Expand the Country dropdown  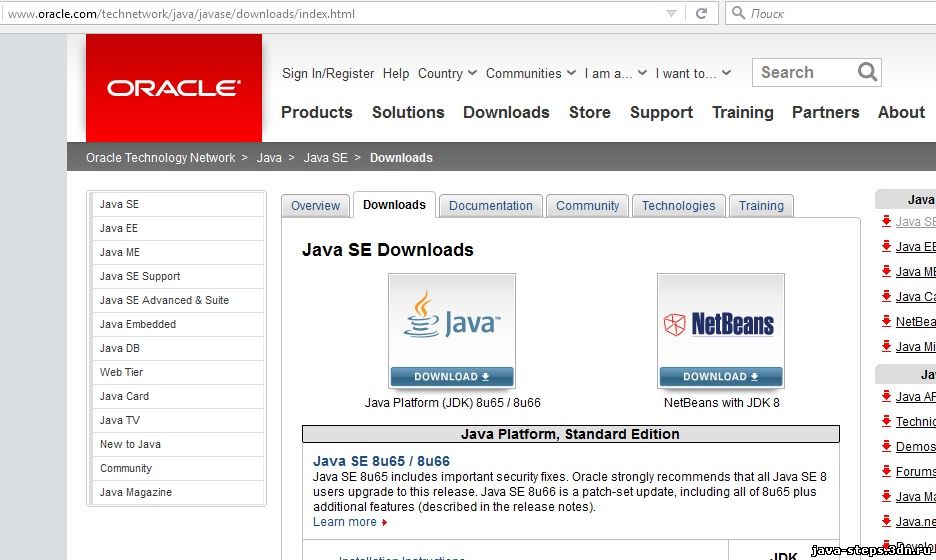[x=447, y=73]
